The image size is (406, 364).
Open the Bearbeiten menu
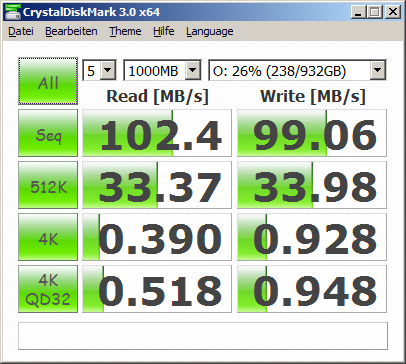click(x=71, y=31)
